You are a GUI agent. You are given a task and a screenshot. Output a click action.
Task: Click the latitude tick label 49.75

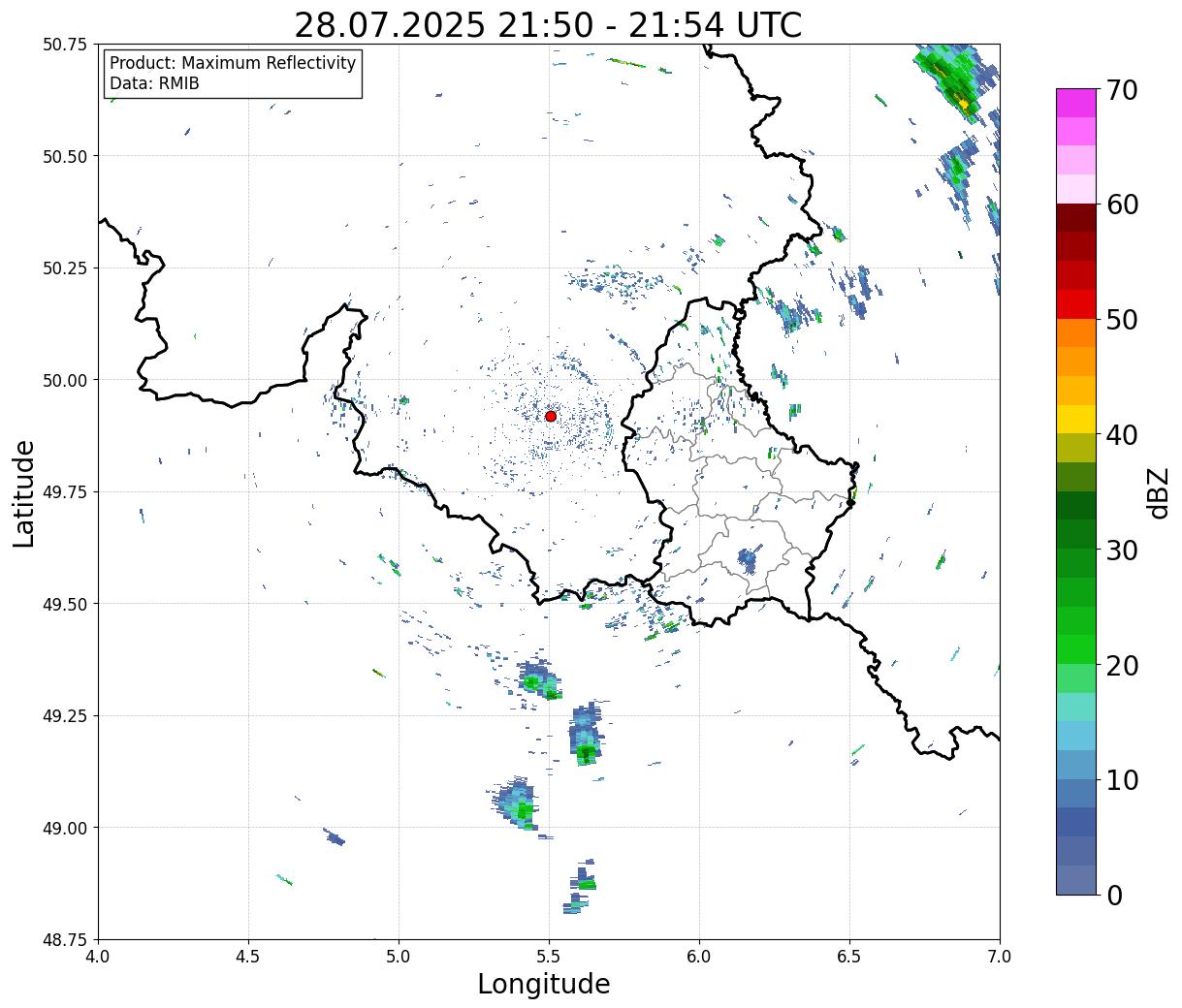65,492
